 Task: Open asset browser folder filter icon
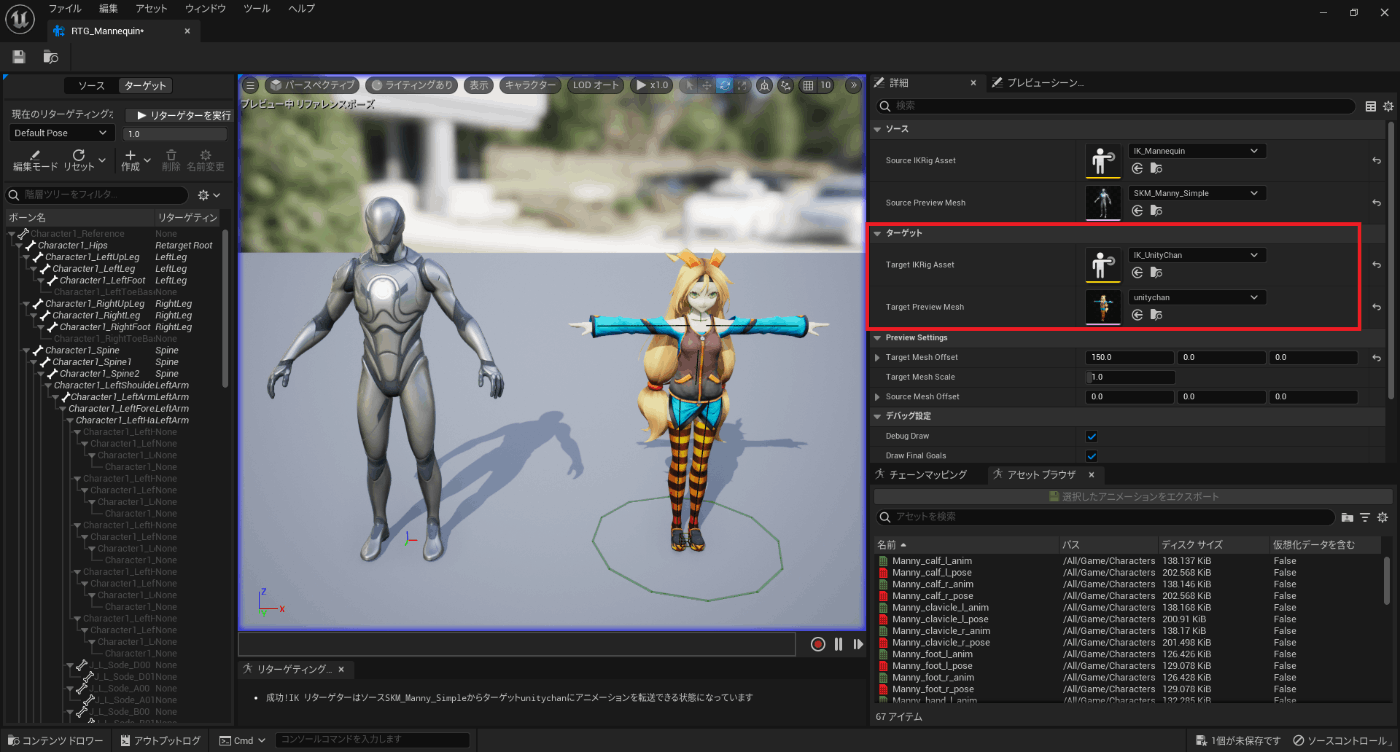pos(1347,517)
